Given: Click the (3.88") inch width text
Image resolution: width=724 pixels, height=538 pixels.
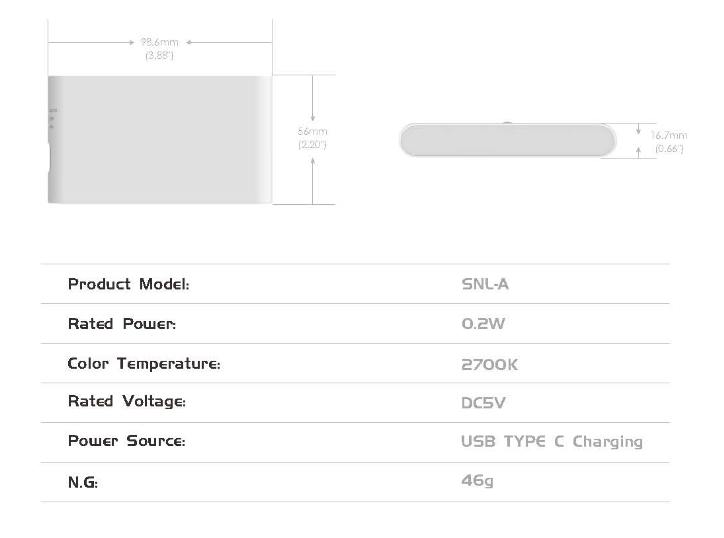Looking at the screenshot, I should [159, 55].
